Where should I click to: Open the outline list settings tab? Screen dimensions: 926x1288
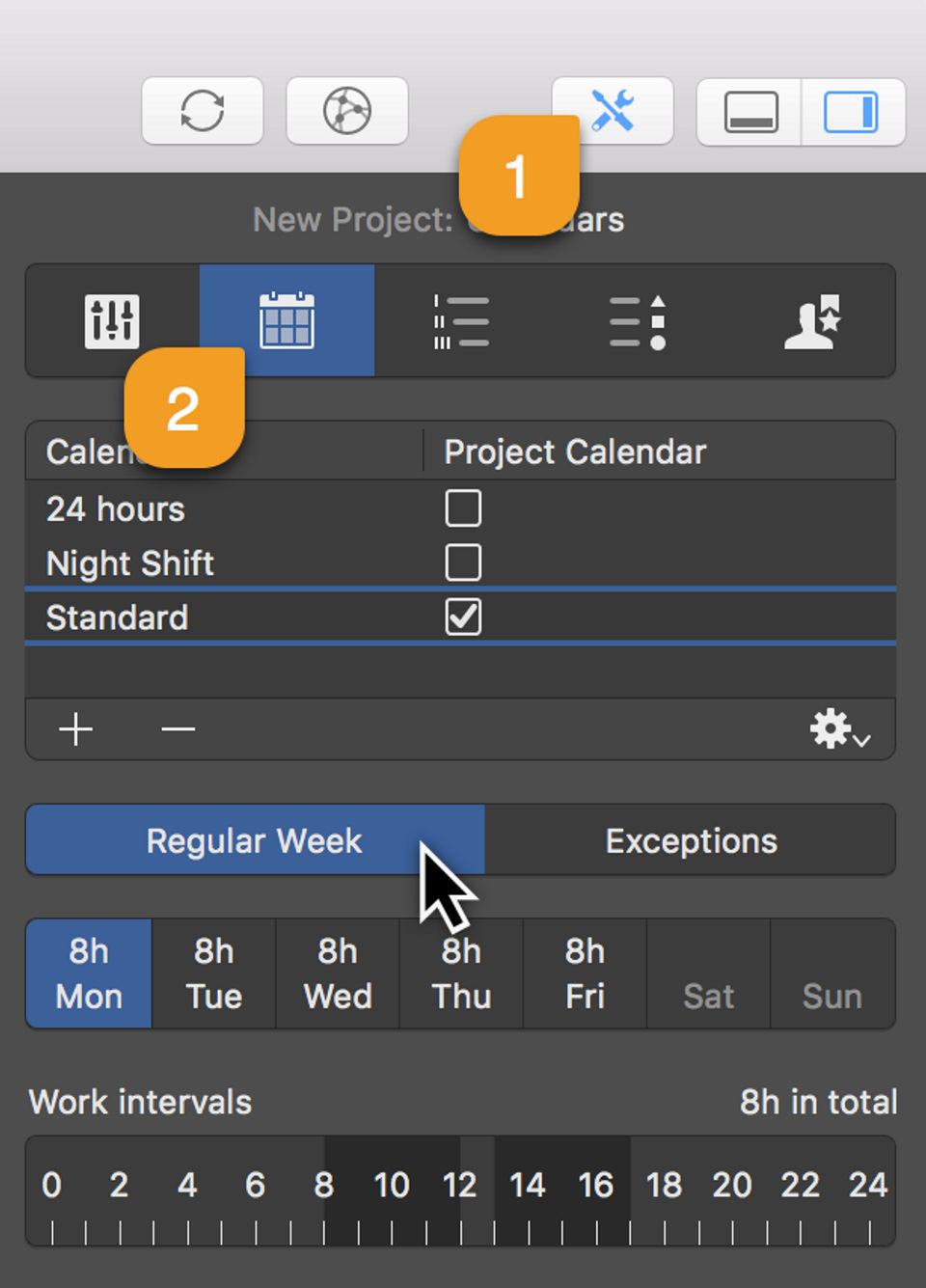click(x=461, y=321)
